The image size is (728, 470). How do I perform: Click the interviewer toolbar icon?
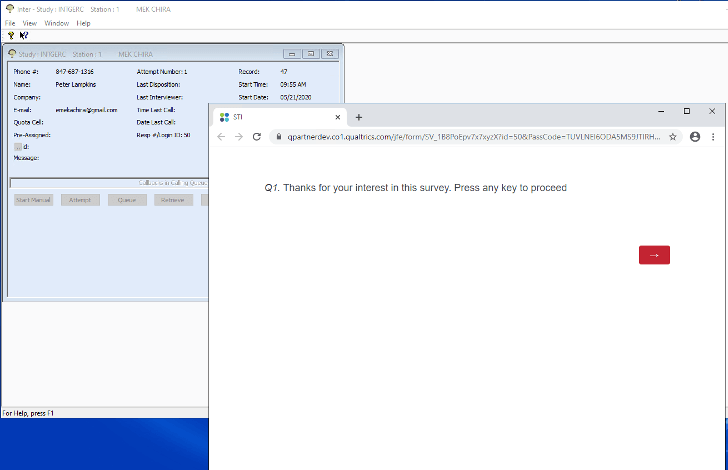(11, 35)
